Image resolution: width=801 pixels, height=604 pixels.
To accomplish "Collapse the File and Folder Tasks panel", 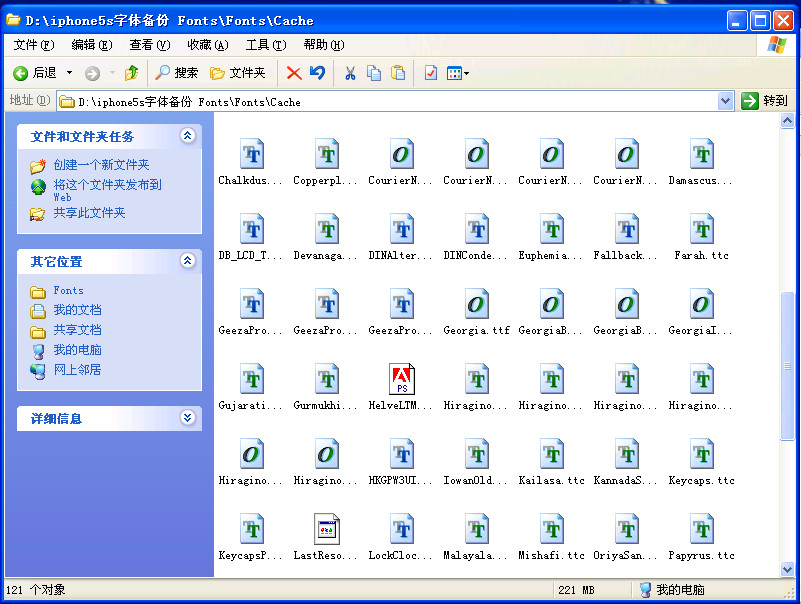I will click(187, 135).
